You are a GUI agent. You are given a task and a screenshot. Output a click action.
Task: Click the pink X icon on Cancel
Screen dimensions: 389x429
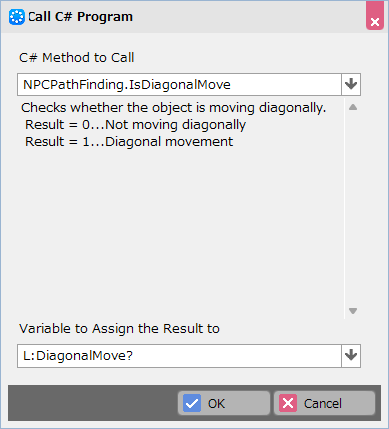288,403
